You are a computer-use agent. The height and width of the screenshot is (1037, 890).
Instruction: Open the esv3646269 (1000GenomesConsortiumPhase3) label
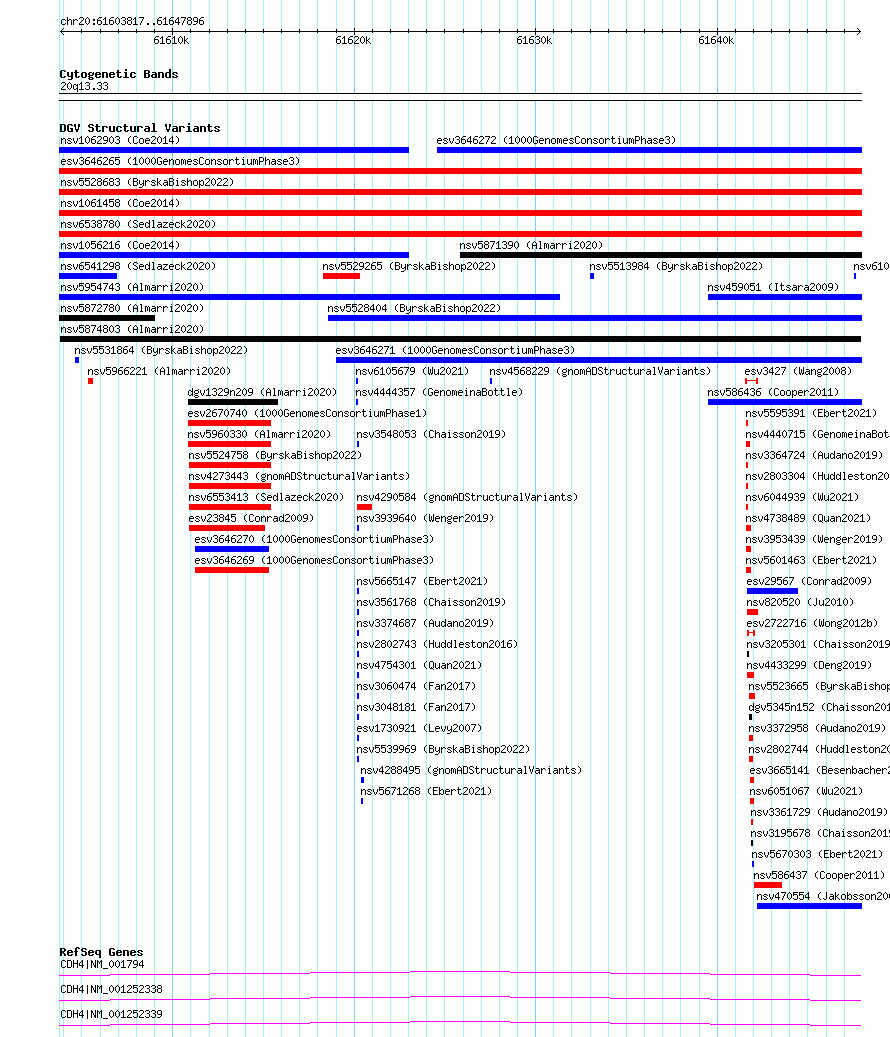coord(314,561)
